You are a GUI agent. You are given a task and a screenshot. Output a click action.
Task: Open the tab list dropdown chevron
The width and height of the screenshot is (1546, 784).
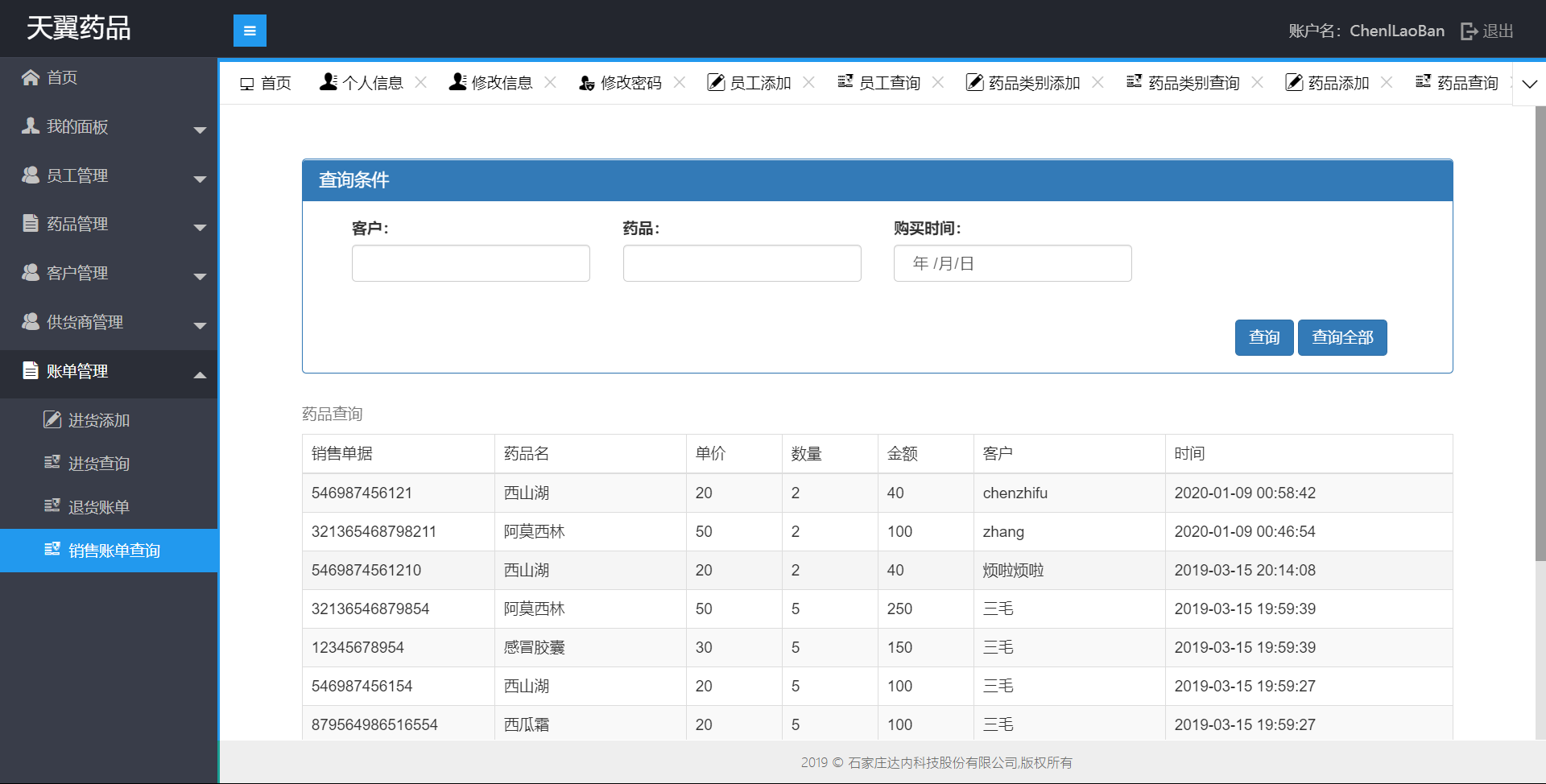click(1529, 84)
